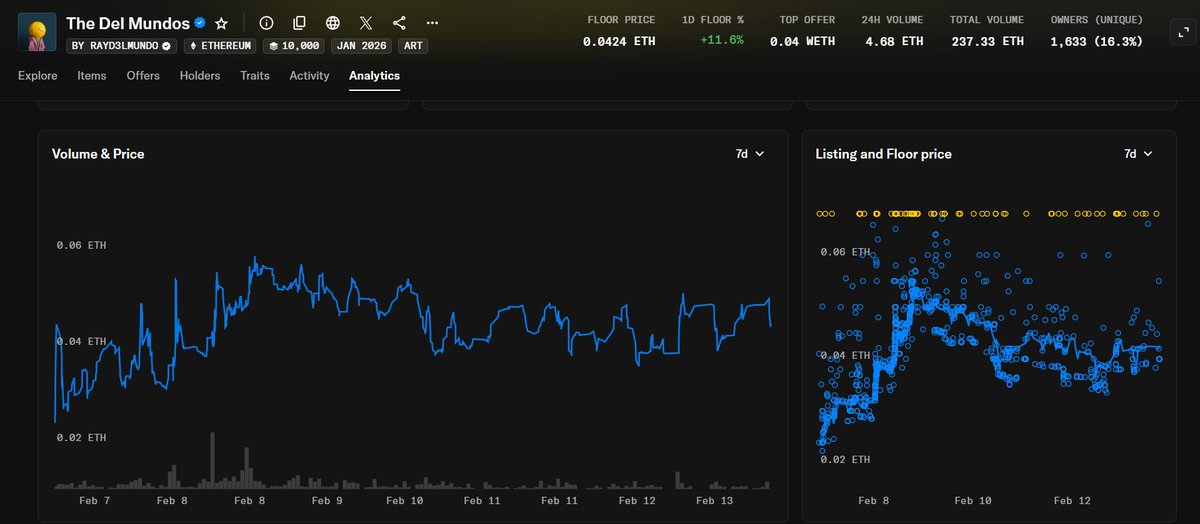Open the X social link icon

pos(366,23)
